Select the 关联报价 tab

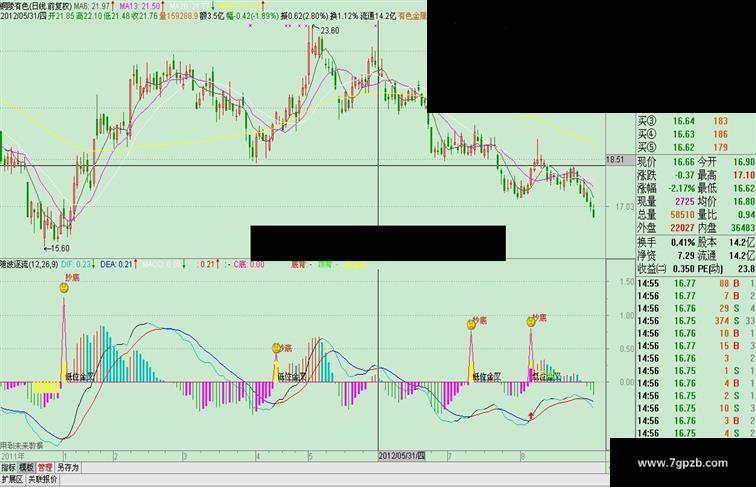click(x=42, y=480)
